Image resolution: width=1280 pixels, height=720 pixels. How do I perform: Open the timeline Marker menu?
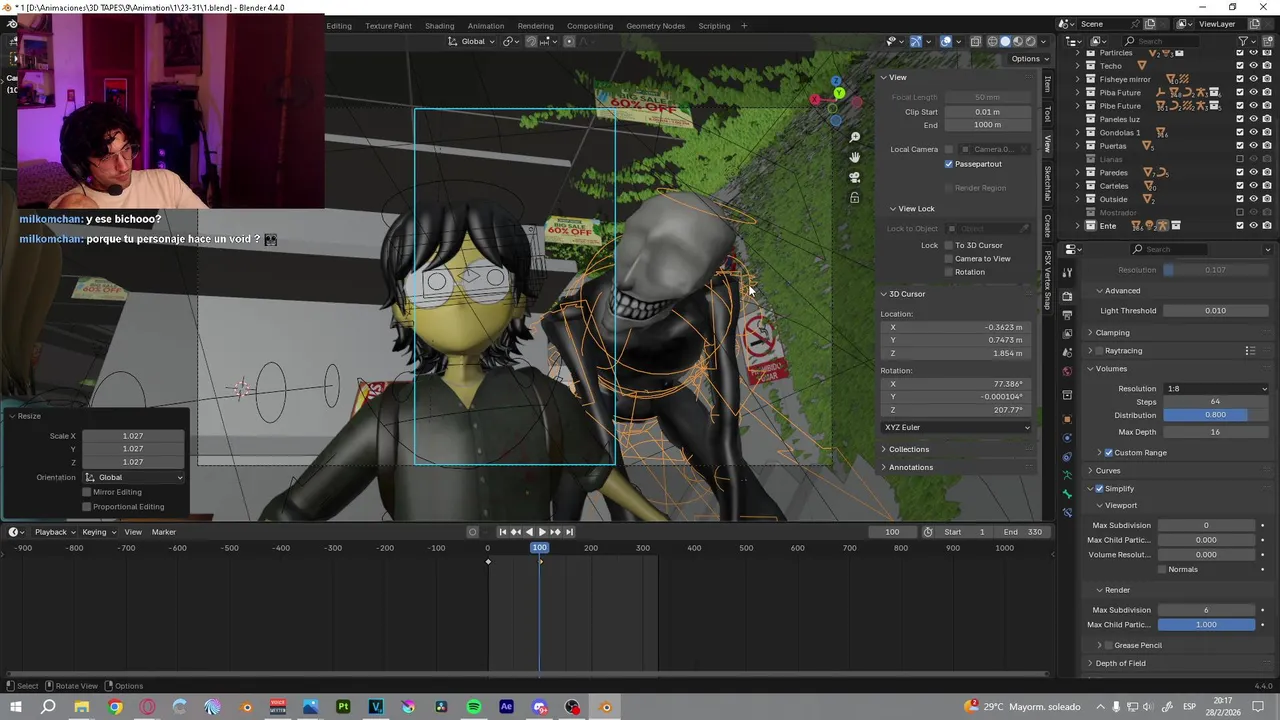[163, 532]
